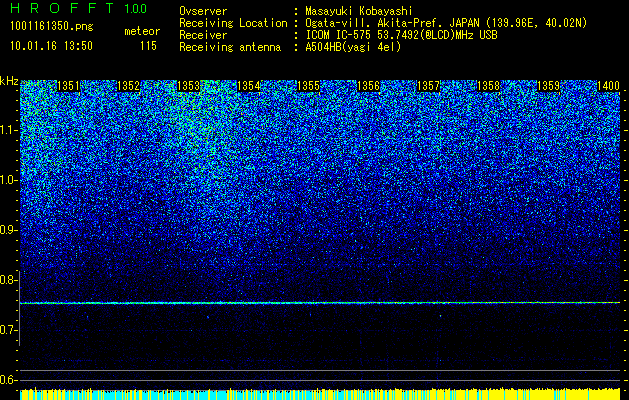Select the filename 1001161350.png

point(52,27)
